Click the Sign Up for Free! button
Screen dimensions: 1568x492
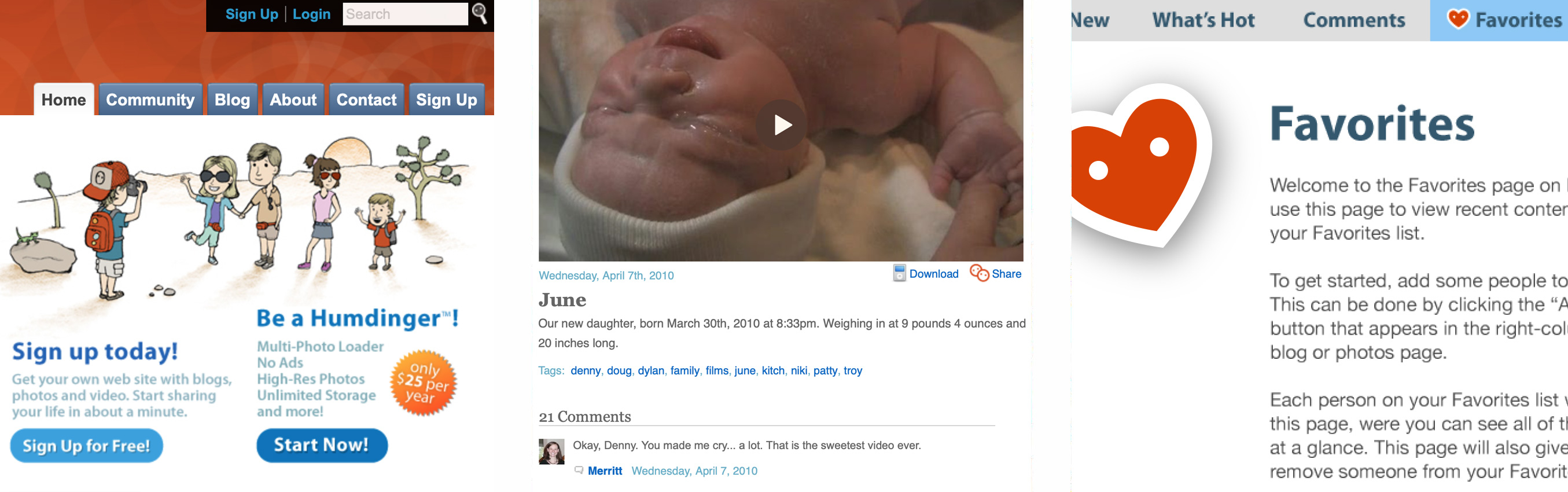[86, 446]
